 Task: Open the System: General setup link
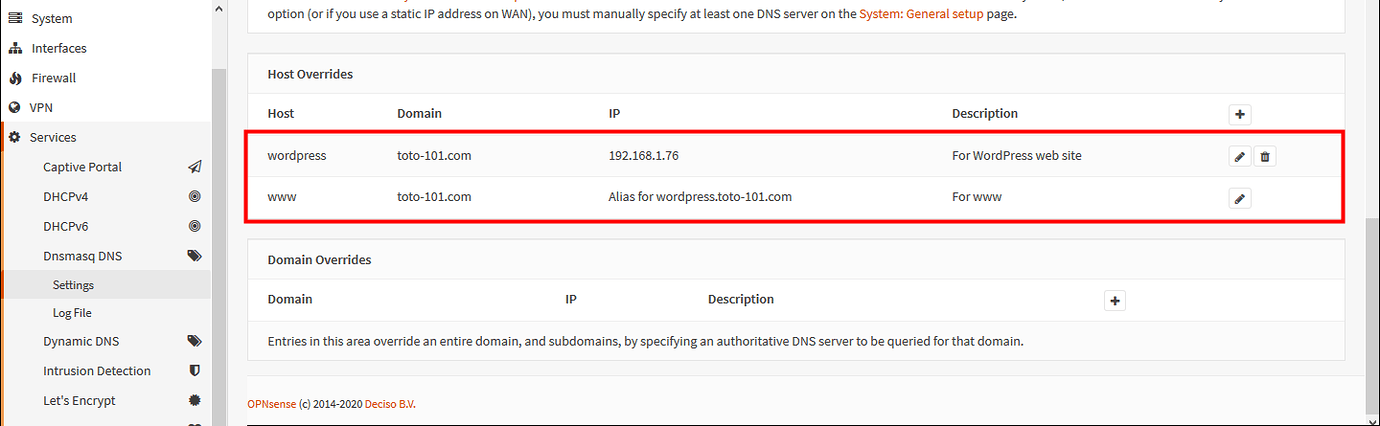coord(920,15)
